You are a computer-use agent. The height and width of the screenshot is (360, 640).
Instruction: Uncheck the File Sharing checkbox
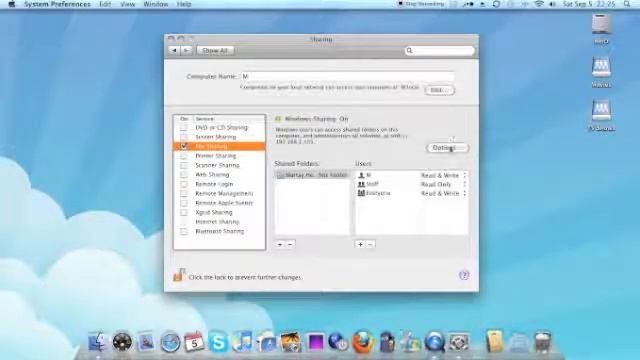(184, 146)
